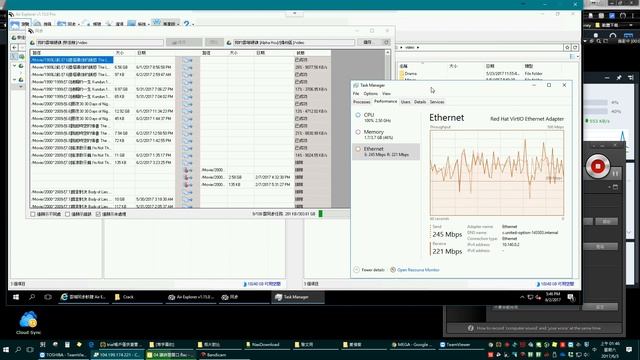Click the refresh icon in the sync window's top bar
Screen dimensions: 640x360
point(386,42)
